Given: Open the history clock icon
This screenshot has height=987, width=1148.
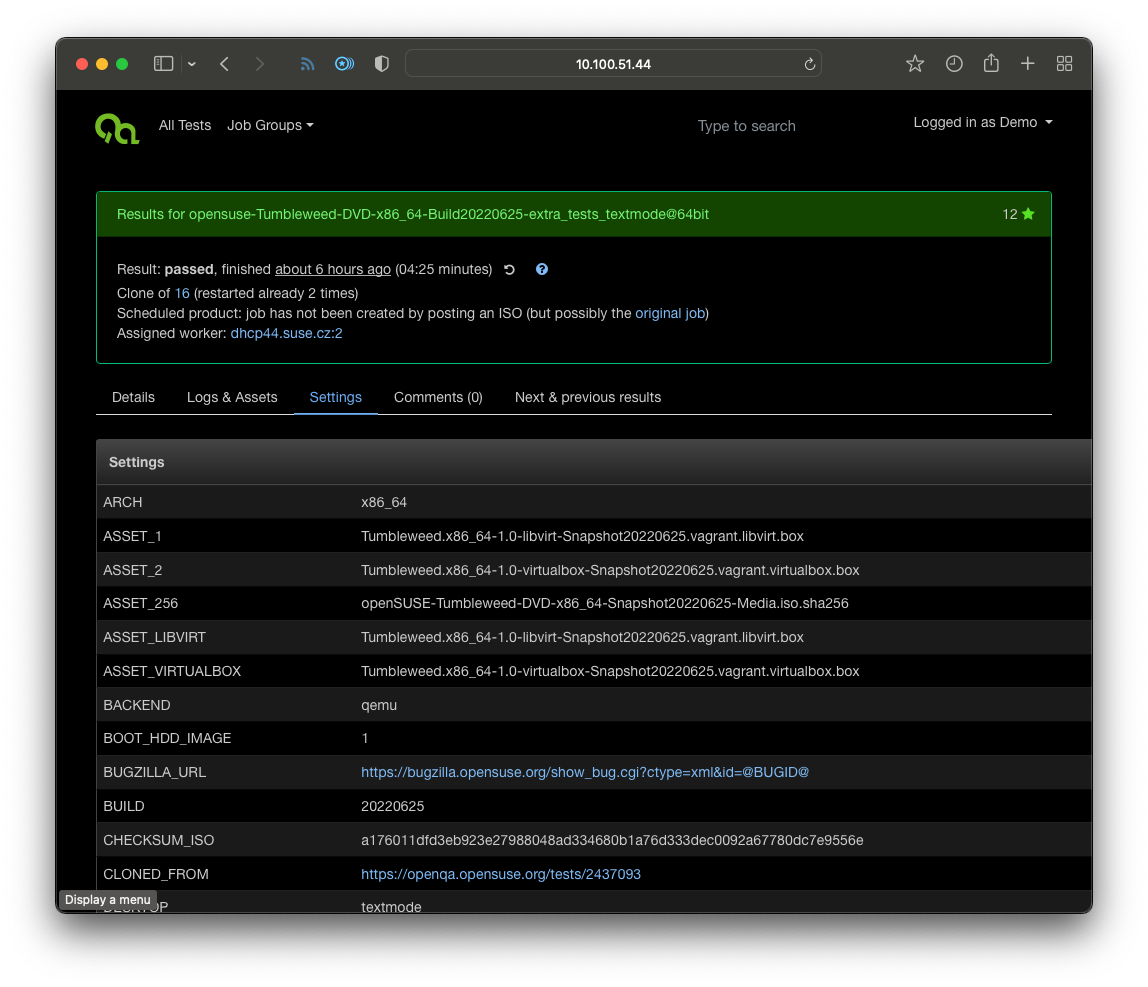Looking at the screenshot, I should [x=953, y=64].
